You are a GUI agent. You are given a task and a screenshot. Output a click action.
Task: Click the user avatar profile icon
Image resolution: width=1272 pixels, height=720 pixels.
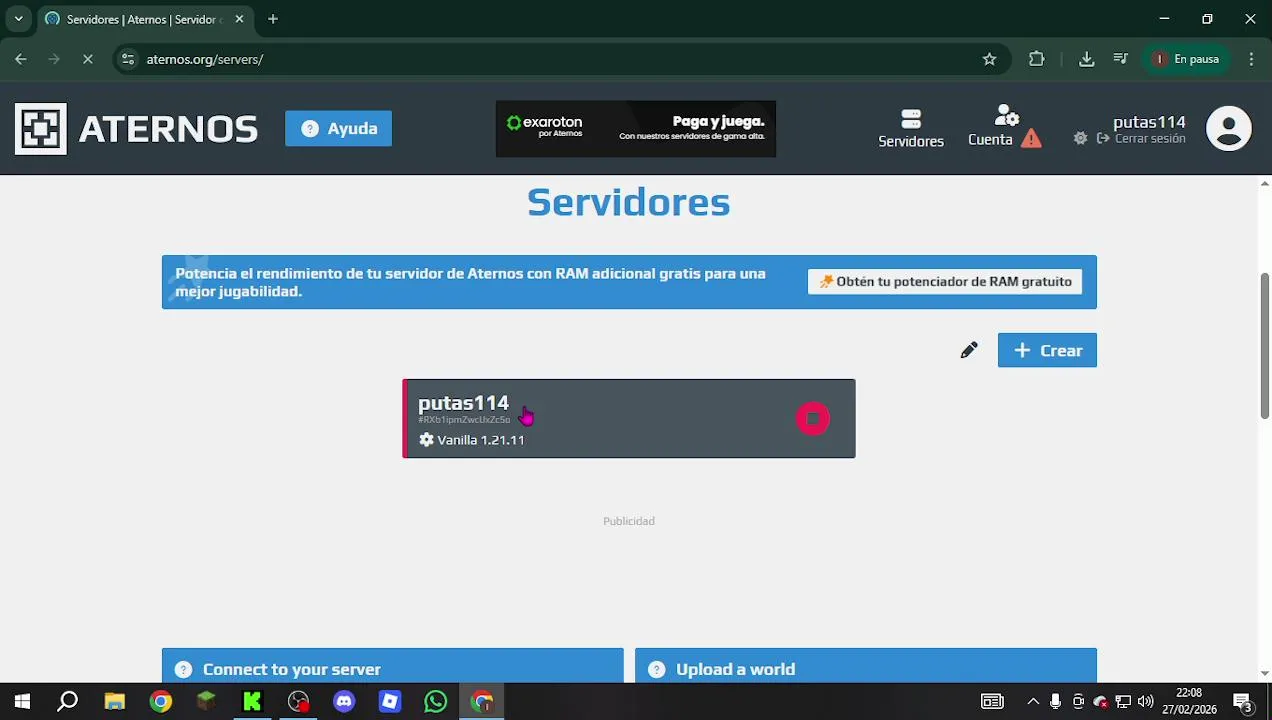pyautogui.click(x=1228, y=129)
